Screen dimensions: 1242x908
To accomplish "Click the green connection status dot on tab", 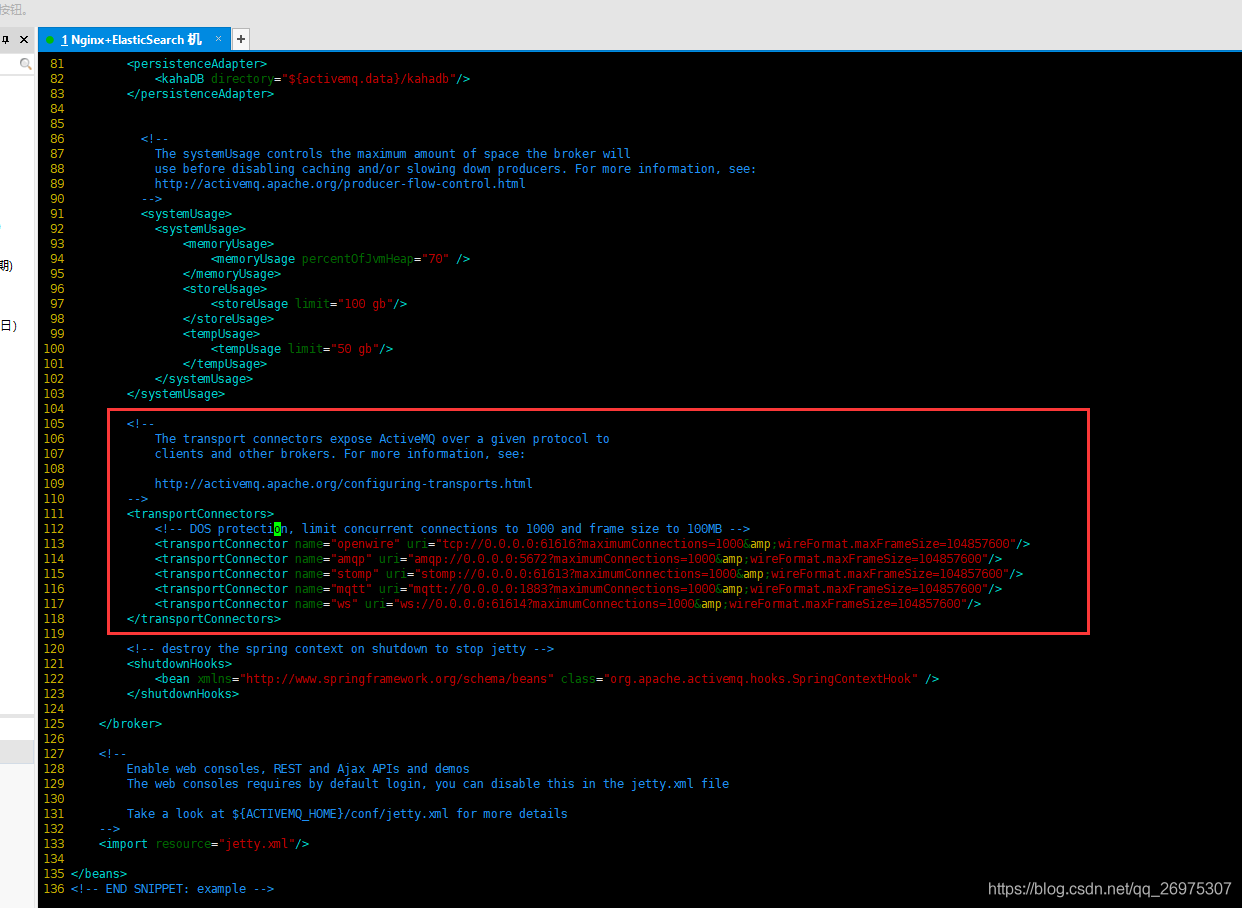I will (50, 40).
